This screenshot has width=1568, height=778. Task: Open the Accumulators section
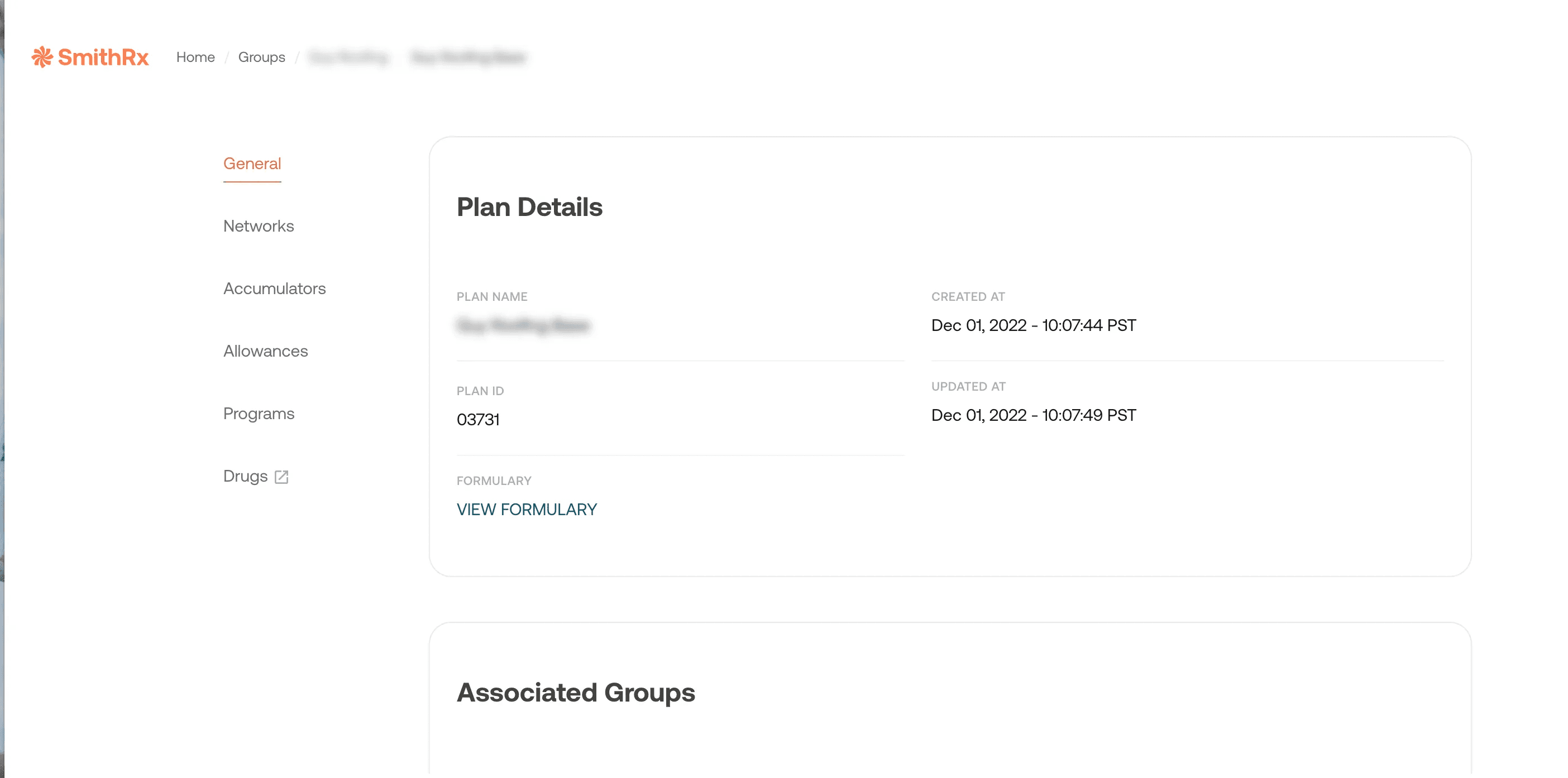[275, 289]
